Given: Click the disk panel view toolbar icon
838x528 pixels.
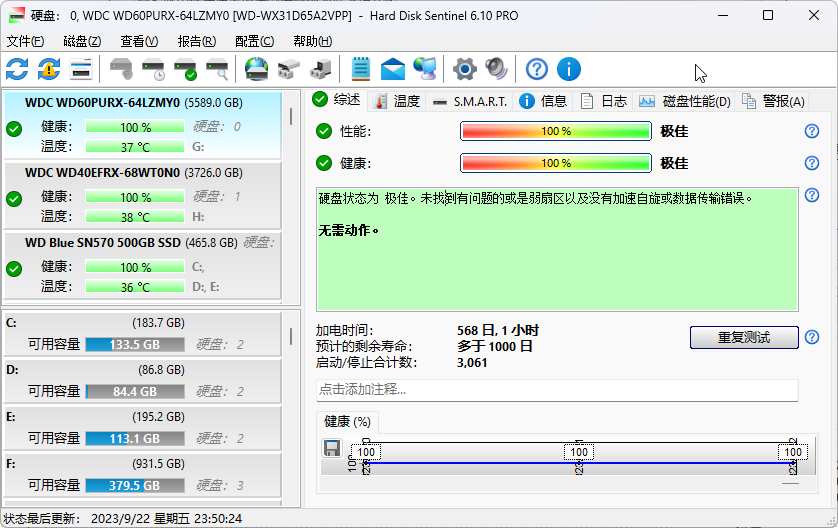Looking at the screenshot, I should (81, 69).
